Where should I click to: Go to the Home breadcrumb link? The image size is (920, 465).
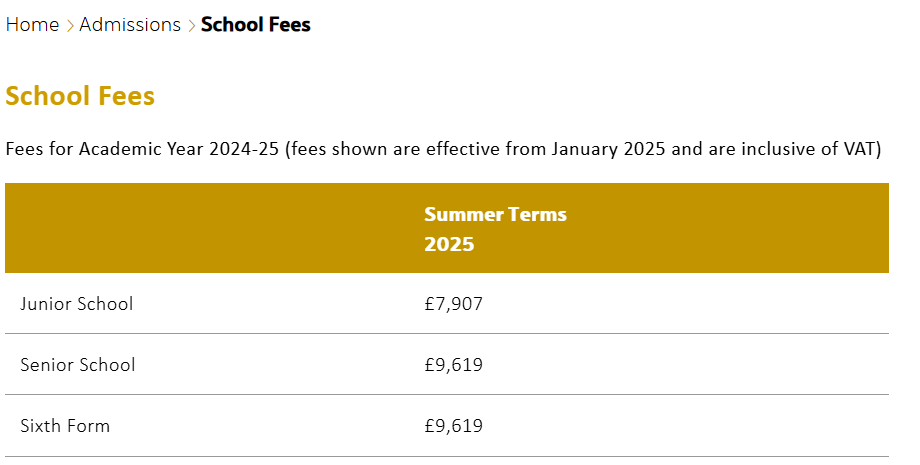point(32,25)
